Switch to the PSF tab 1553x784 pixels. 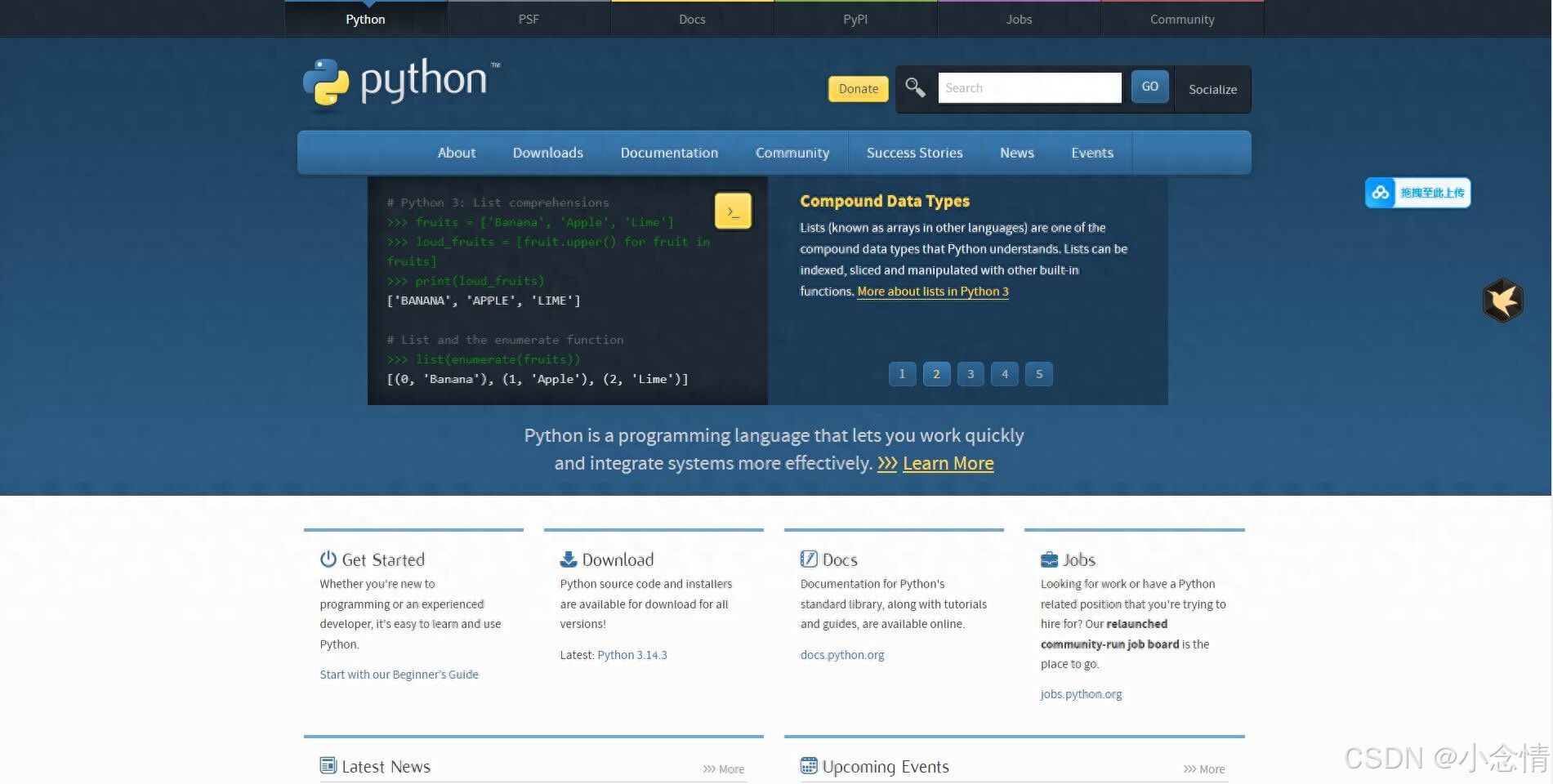(529, 19)
